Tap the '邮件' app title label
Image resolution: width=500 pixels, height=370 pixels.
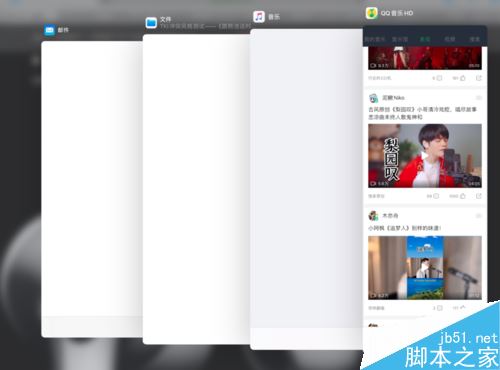[x=63, y=30]
